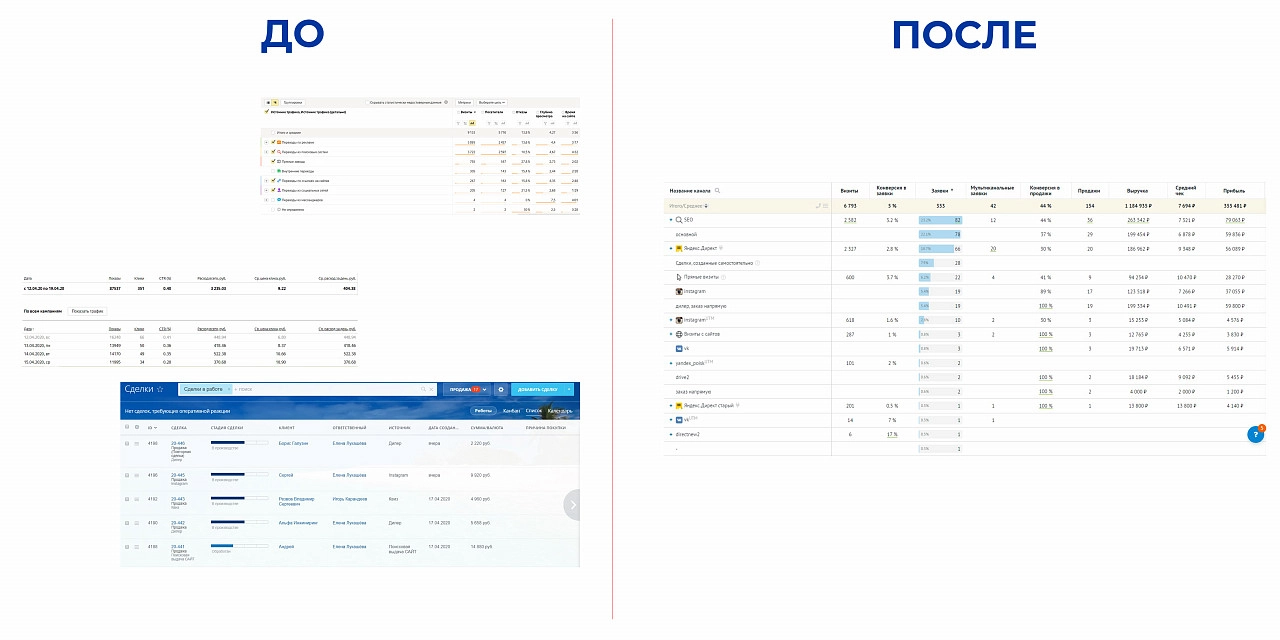The height and width of the screenshot is (640, 1280).
Task: Click the grid settings gear in Сделки header
Action: tap(137, 427)
